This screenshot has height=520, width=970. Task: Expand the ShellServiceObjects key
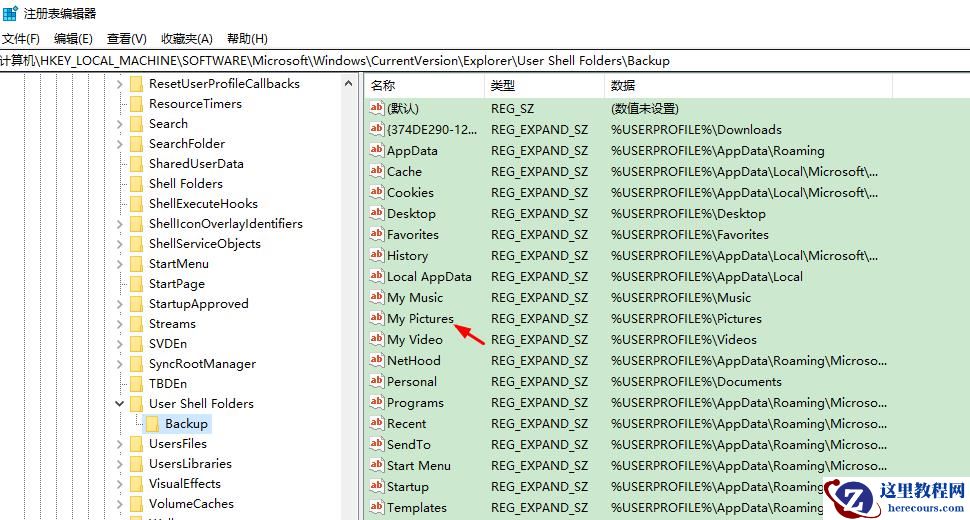tap(119, 244)
